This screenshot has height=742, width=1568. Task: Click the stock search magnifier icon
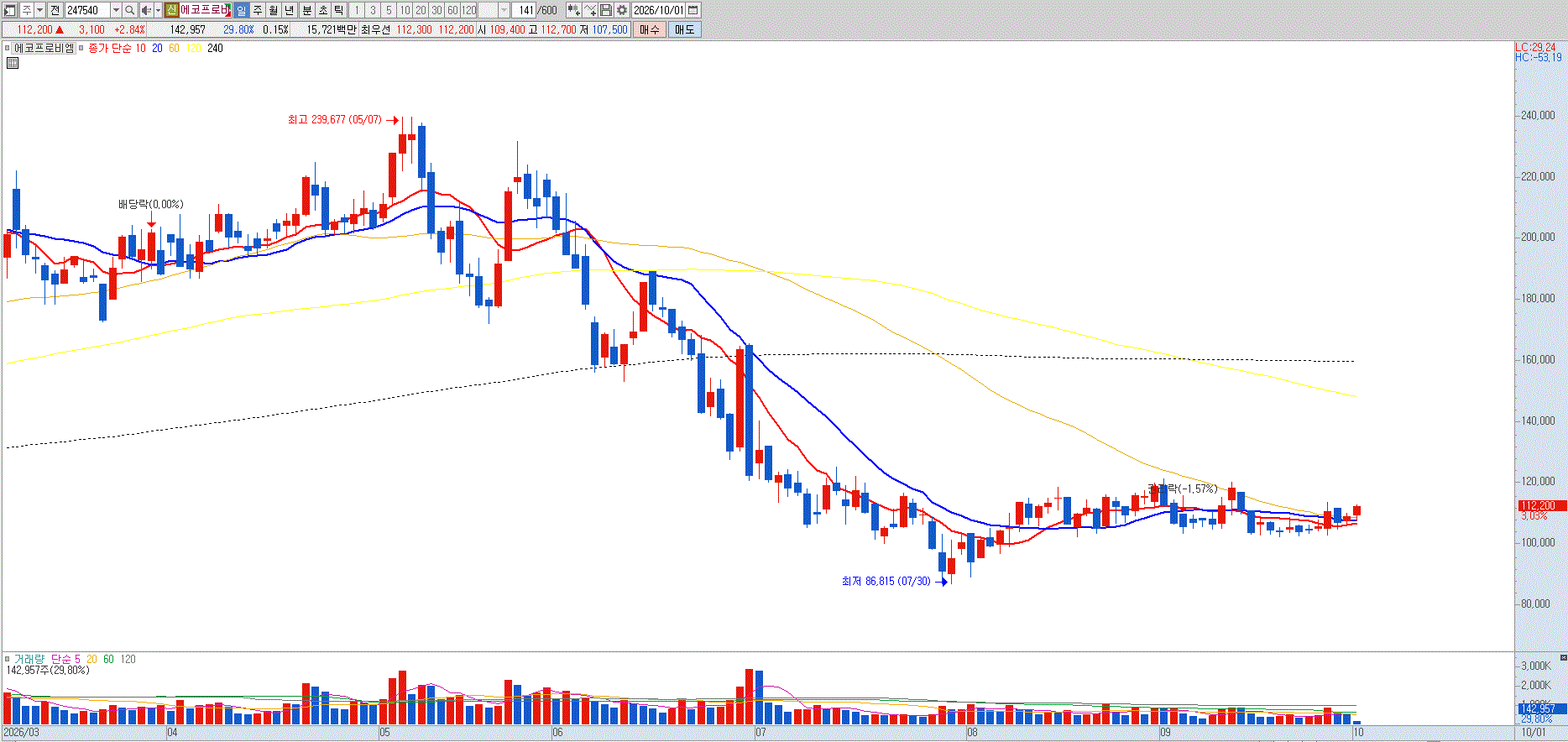130,10
